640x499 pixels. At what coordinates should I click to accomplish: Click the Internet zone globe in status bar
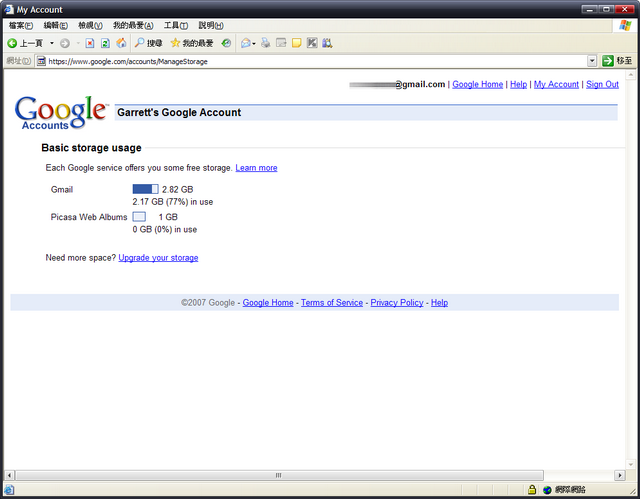[547, 490]
